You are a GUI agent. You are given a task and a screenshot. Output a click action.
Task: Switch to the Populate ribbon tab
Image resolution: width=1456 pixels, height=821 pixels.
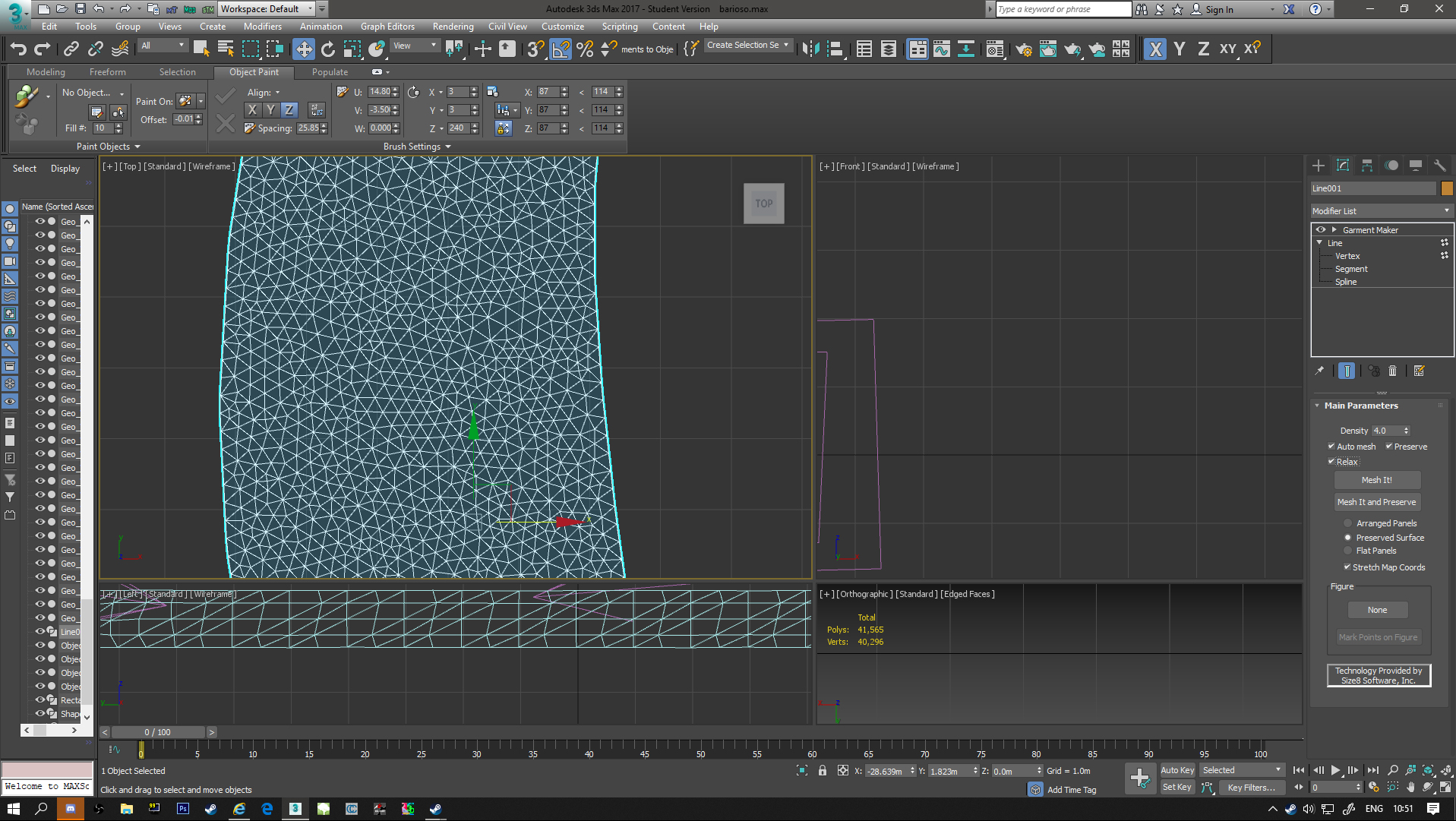coord(330,72)
